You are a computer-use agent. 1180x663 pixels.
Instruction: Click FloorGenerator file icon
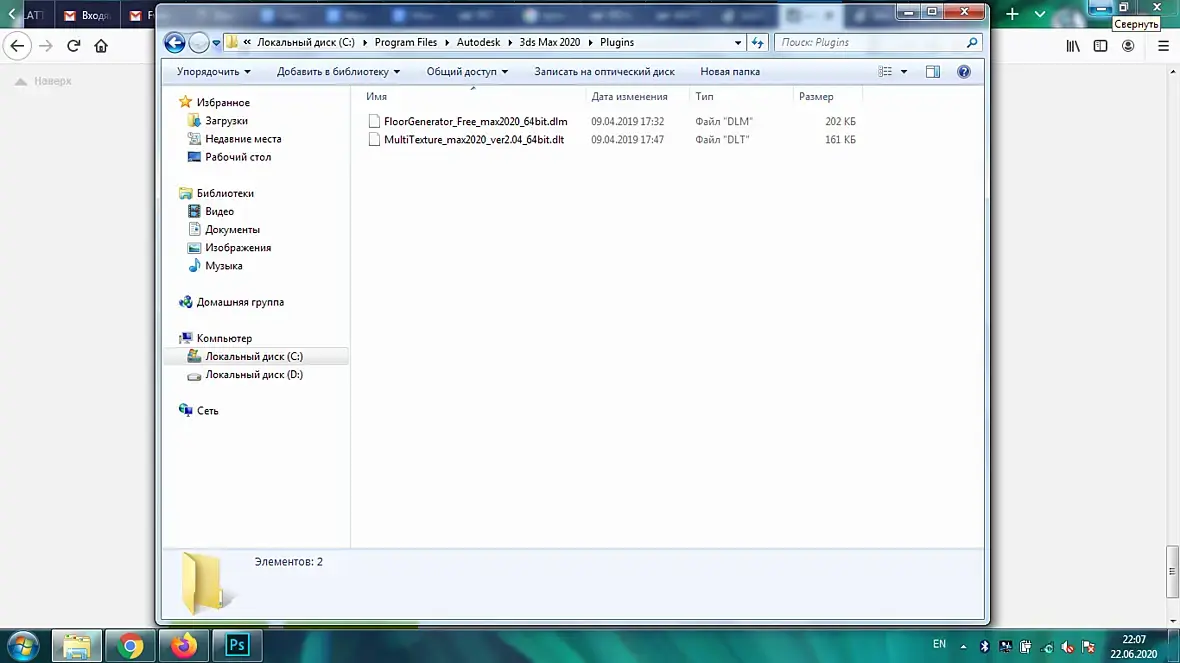(374, 121)
